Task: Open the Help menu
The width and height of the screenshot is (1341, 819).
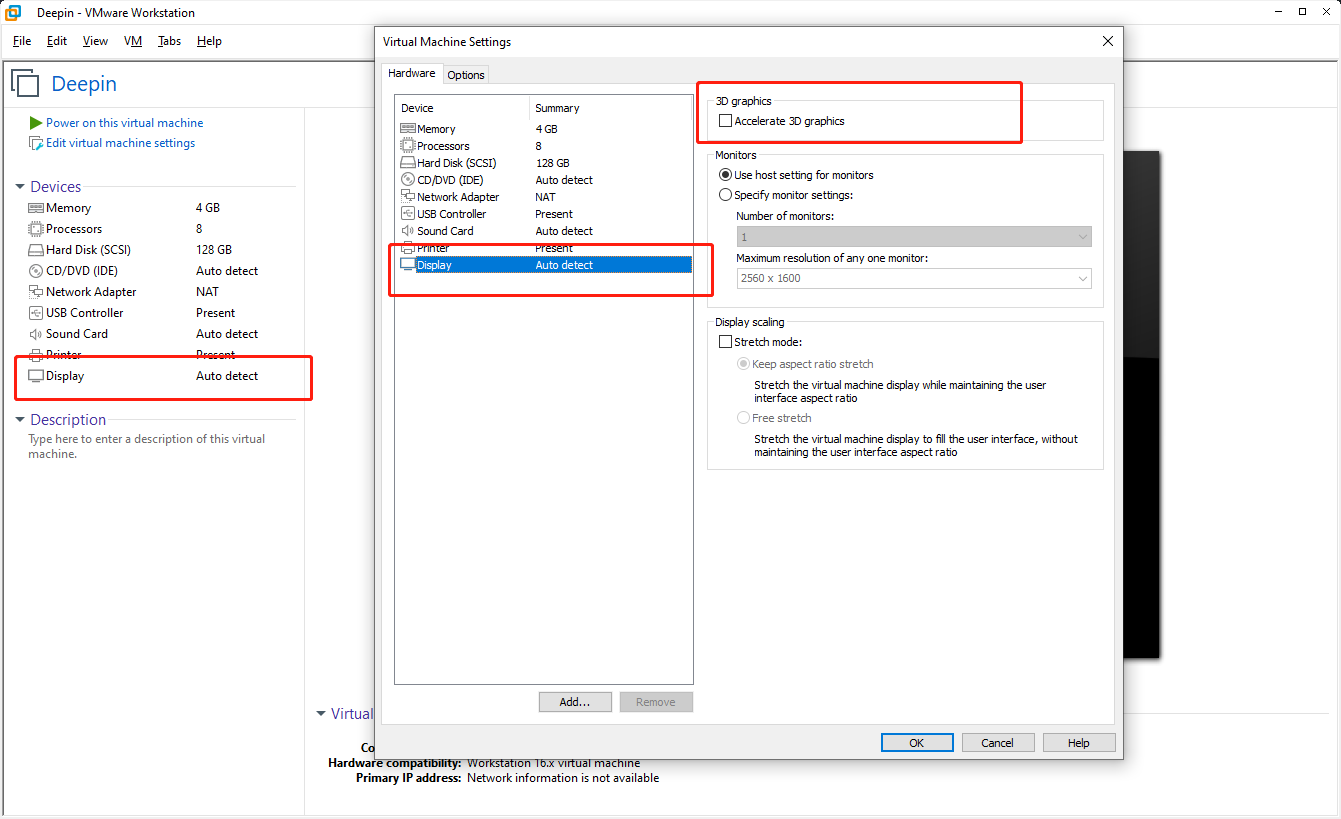Action: pyautogui.click(x=209, y=41)
